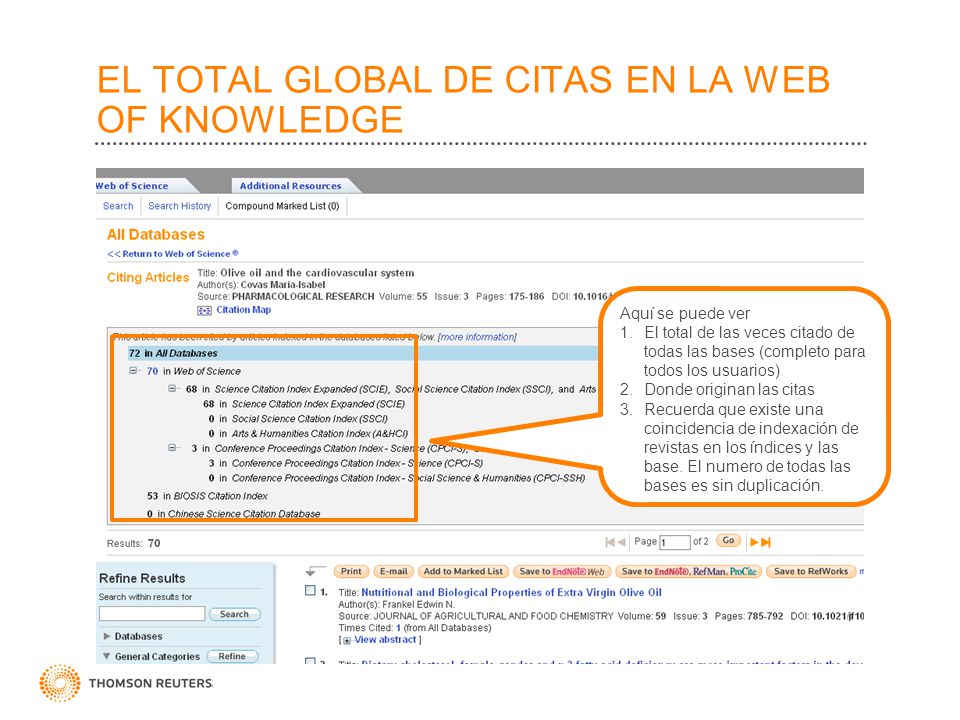Select 0 in Arts & Humanities Citation Index row
This screenshot has width=960, height=720.
pyautogui.click(x=308, y=433)
